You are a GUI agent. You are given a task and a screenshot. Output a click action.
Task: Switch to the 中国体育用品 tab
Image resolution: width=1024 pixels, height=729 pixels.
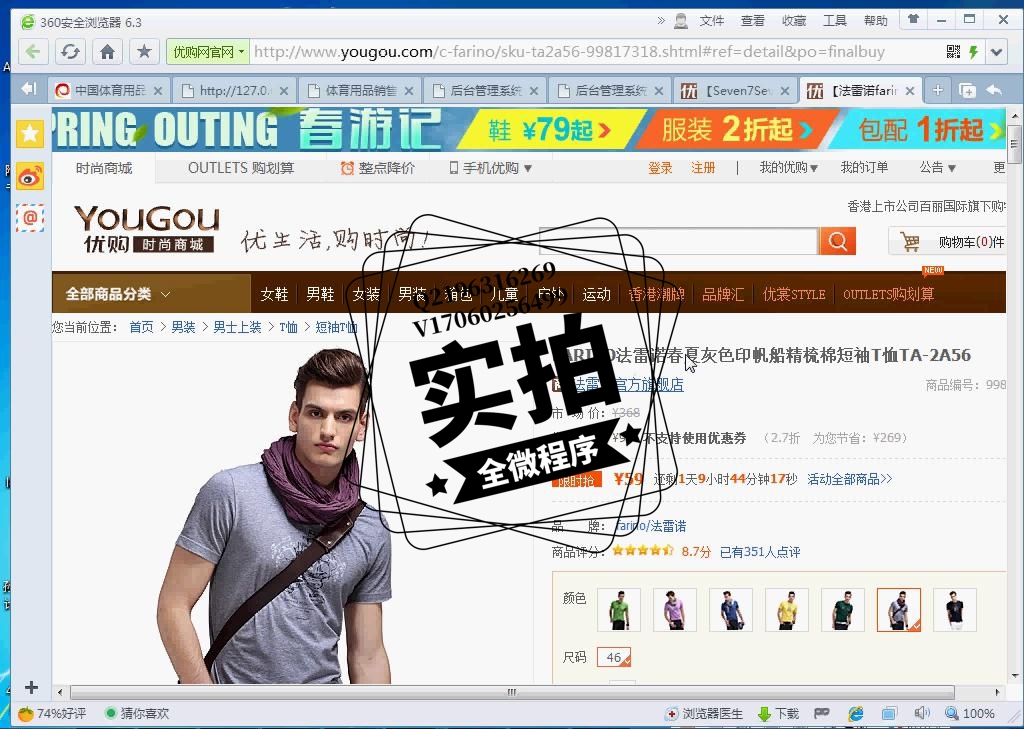click(x=109, y=90)
